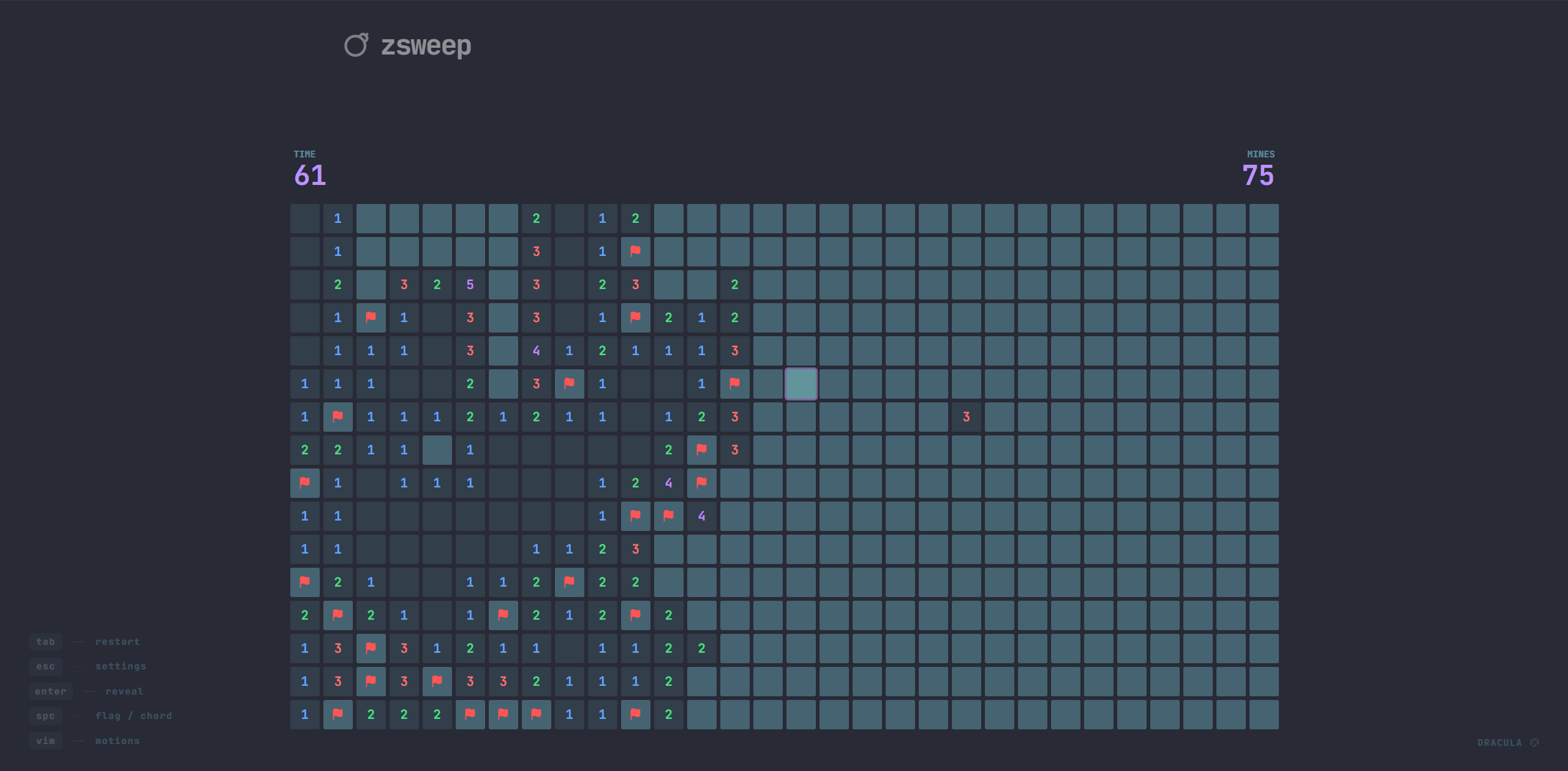1568x771 pixels.
Task: Click the flag between the two 3s in second-bottom row
Action: pos(371,681)
